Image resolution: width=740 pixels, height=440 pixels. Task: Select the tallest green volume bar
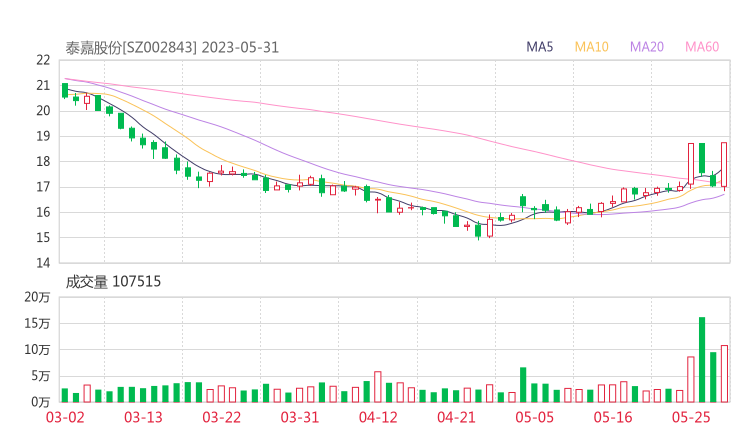(702, 360)
